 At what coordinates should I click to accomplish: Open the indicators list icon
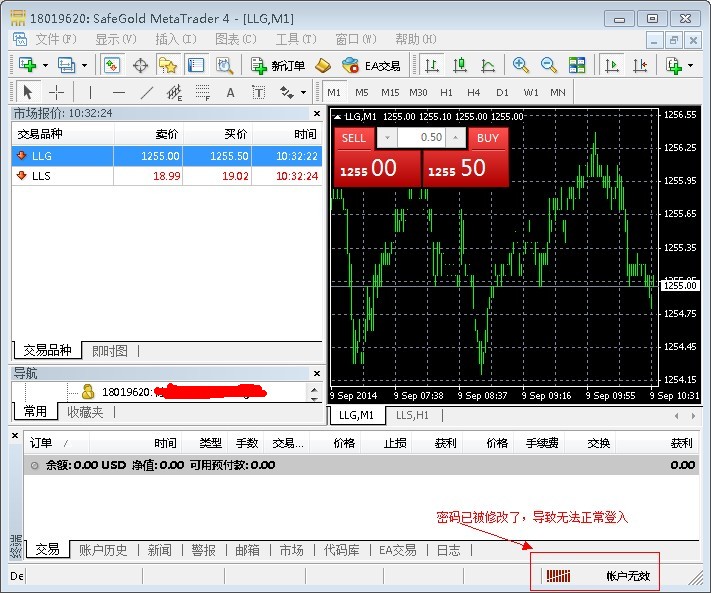[674, 65]
